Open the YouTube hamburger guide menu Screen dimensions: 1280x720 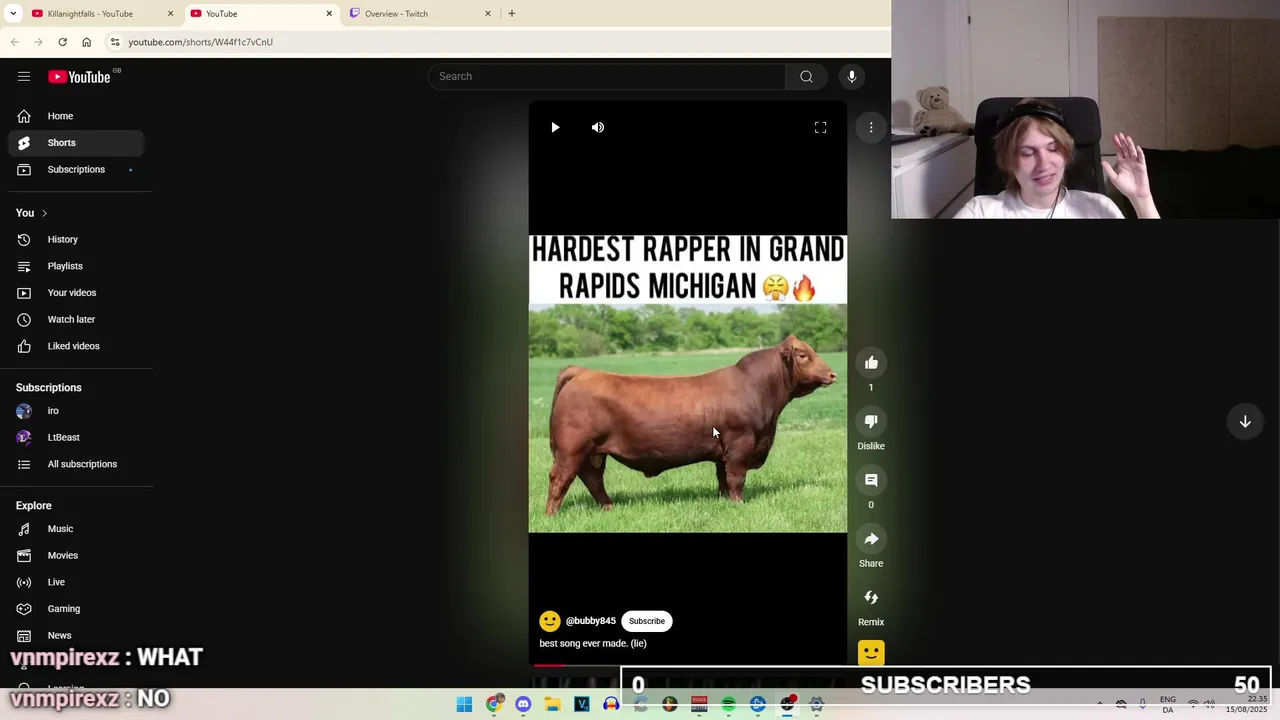click(24, 77)
